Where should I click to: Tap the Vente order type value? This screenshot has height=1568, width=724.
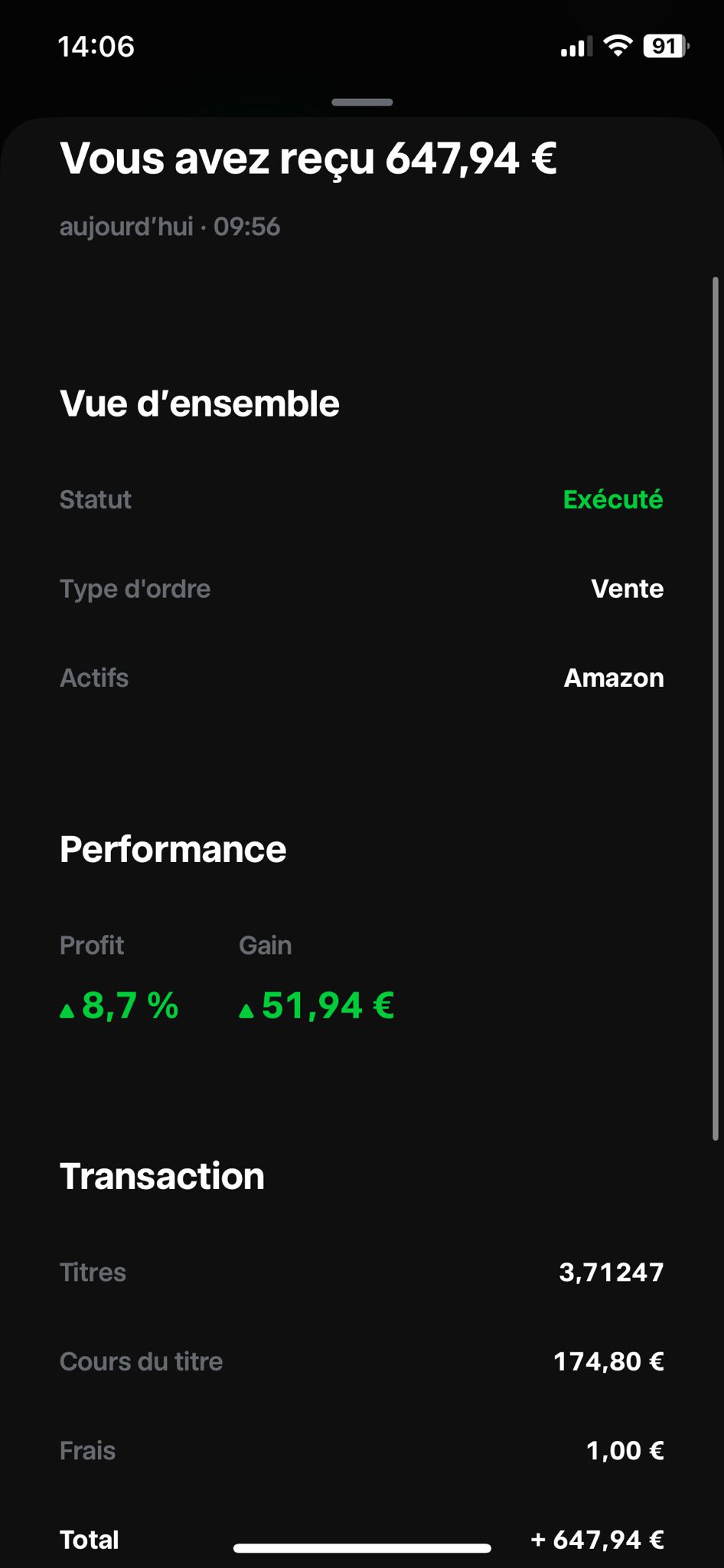tap(627, 589)
